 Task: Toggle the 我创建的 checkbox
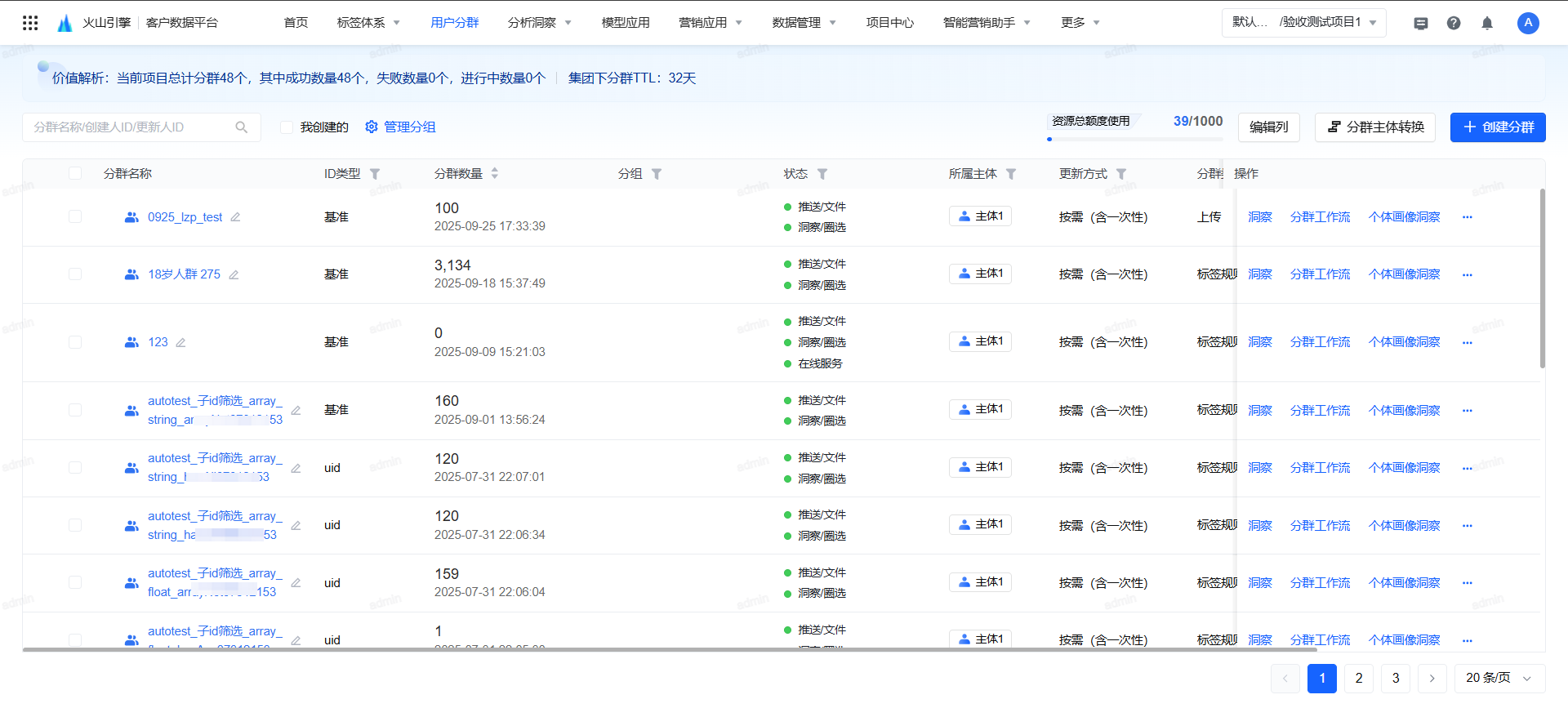pos(287,127)
